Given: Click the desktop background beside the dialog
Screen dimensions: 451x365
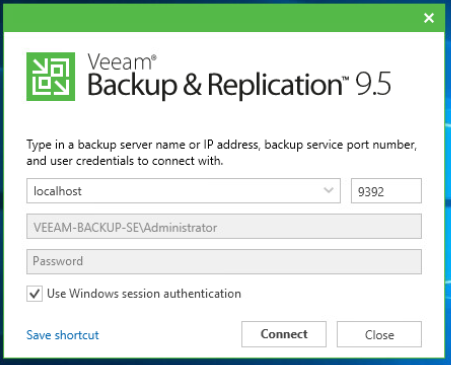Looking at the screenshot, I should [448, 200].
